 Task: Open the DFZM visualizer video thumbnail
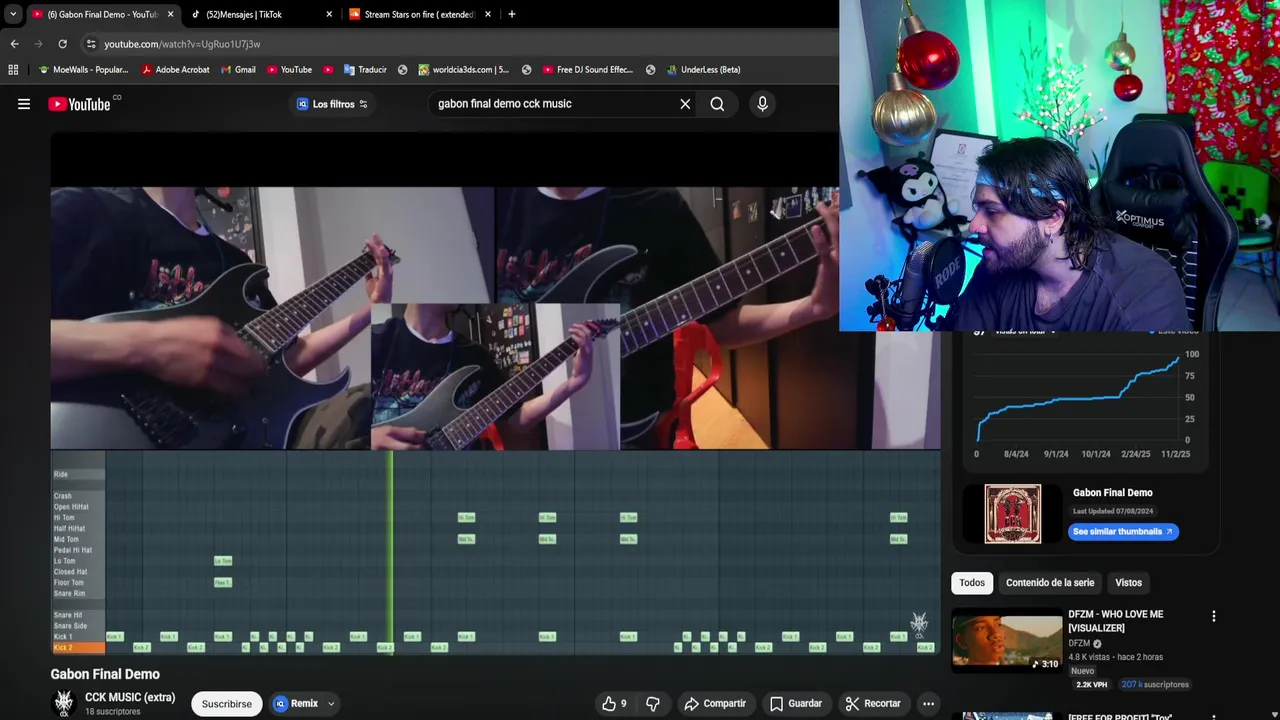pyautogui.click(x=1007, y=640)
